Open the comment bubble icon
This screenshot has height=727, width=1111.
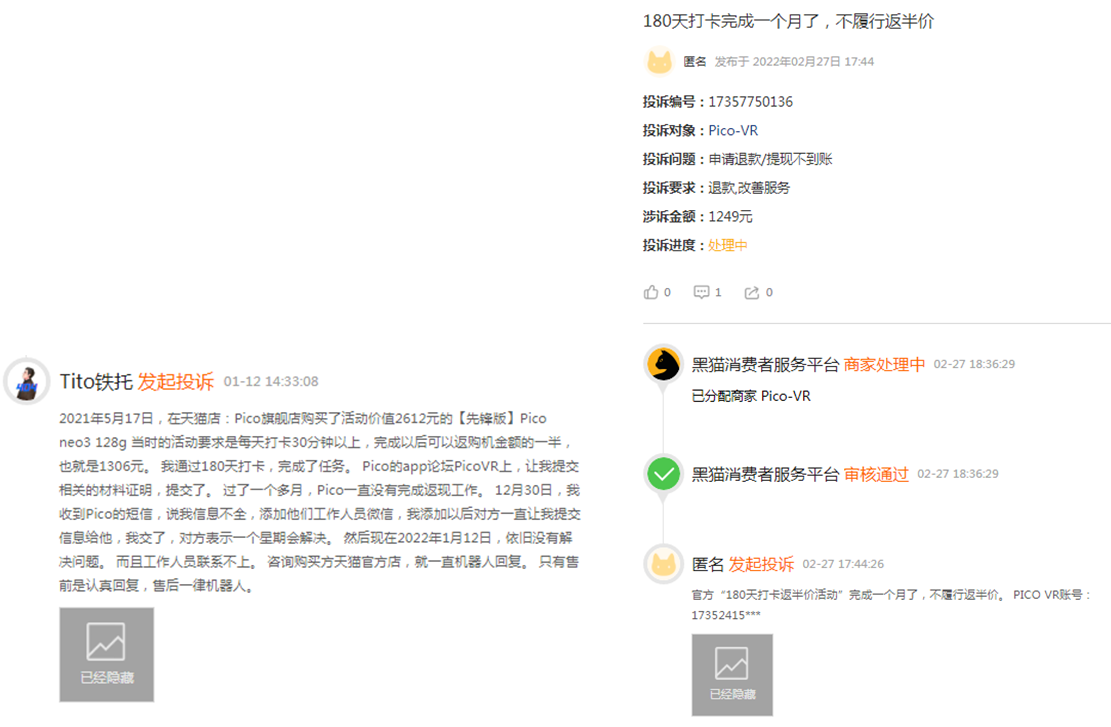[x=701, y=292]
